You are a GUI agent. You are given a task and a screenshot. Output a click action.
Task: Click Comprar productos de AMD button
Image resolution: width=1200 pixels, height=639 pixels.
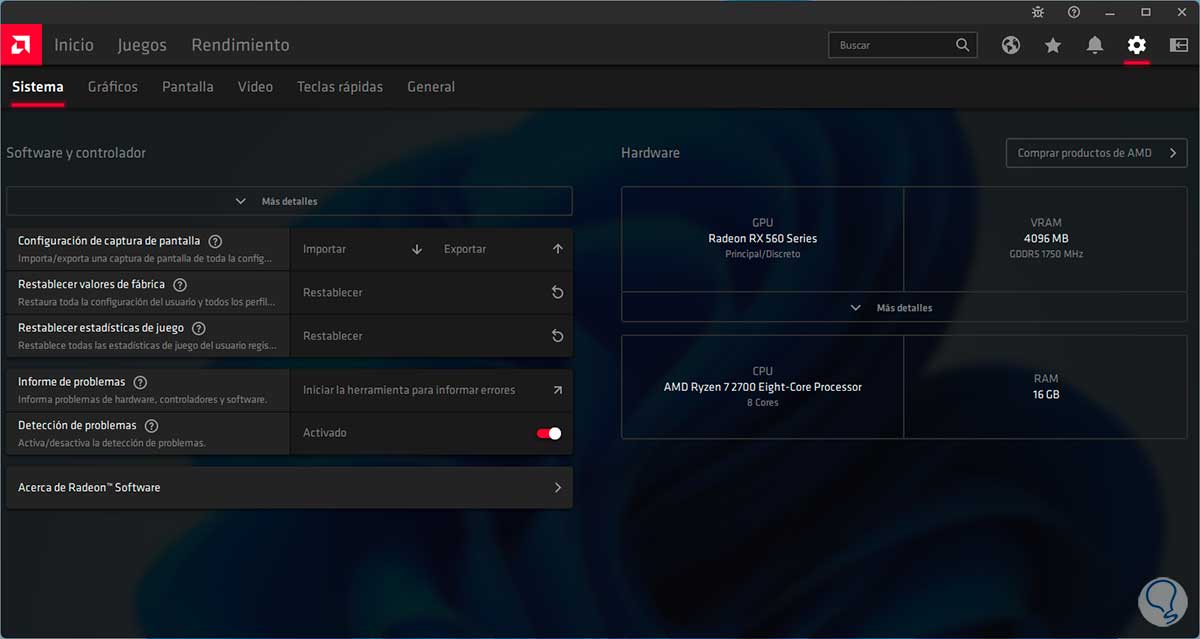click(1096, 153)
